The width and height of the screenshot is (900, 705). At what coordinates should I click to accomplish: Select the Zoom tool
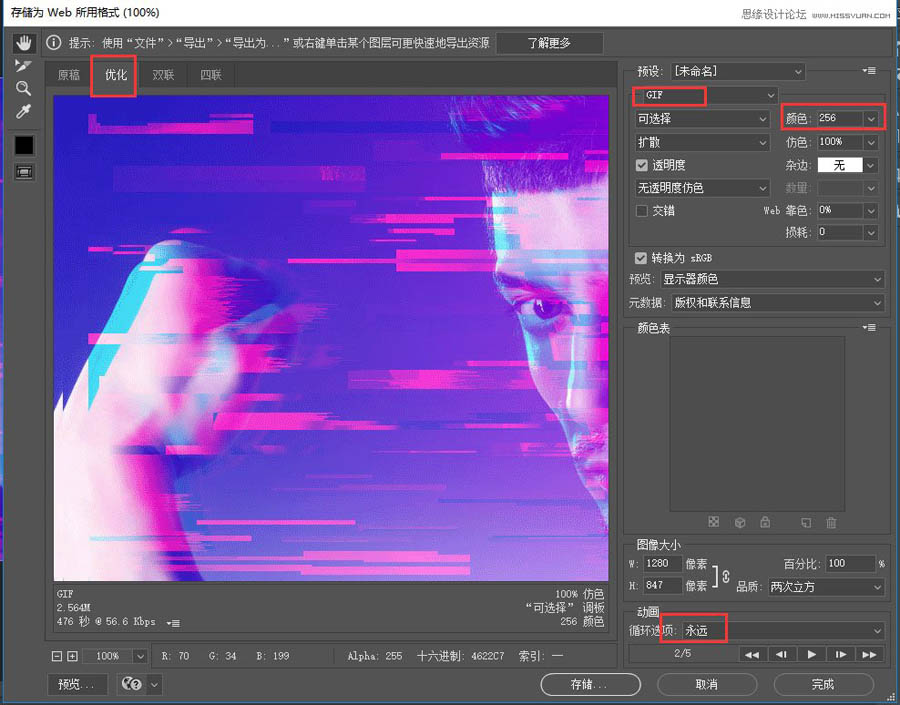pos(24,88)
